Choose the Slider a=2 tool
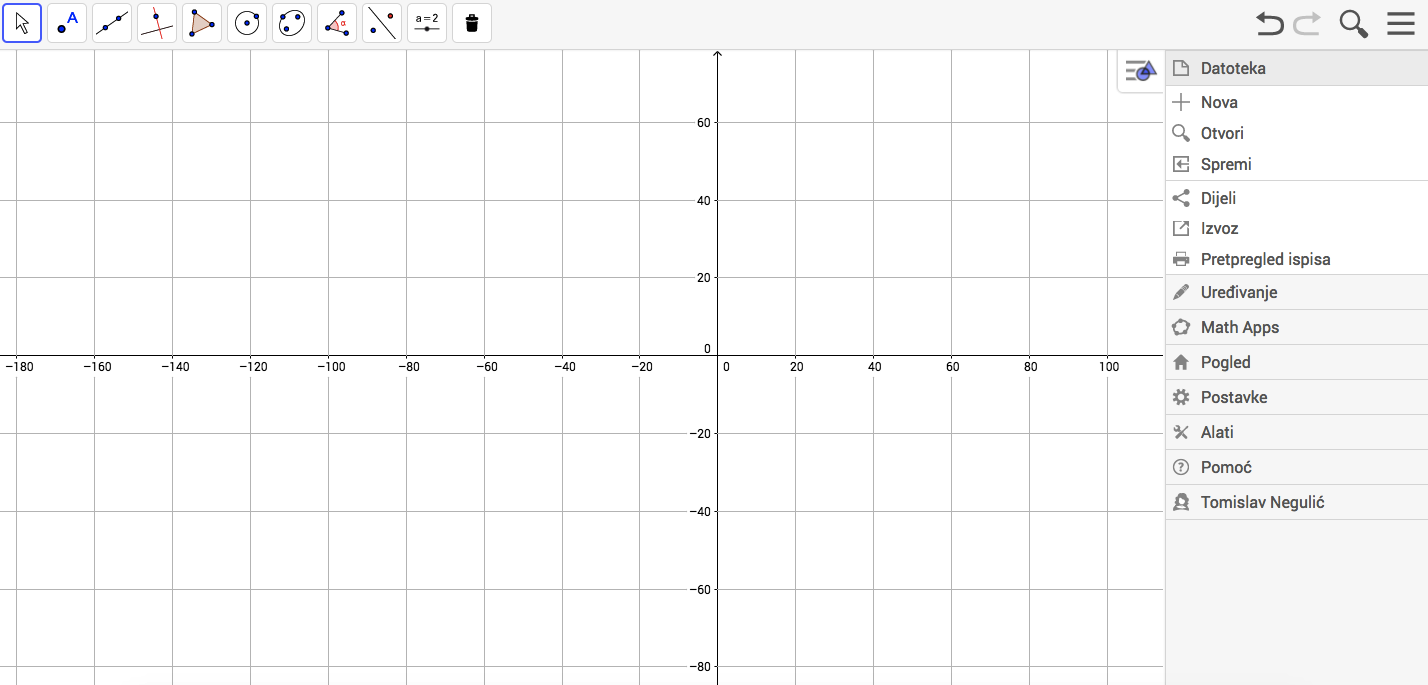The height and width of the screenshot is (685, 1428). [x=427, y=23]
